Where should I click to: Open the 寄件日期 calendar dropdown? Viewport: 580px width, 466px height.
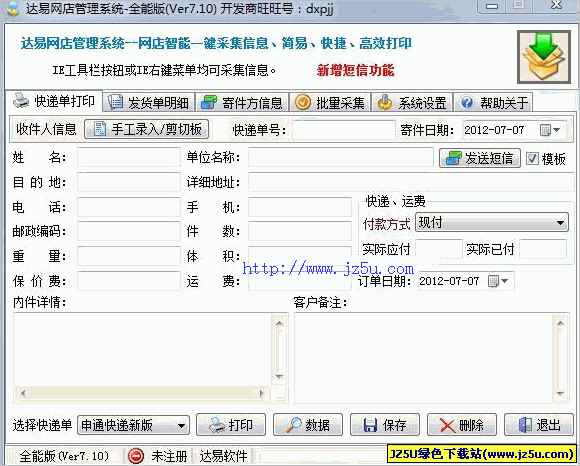pos(550,130)
